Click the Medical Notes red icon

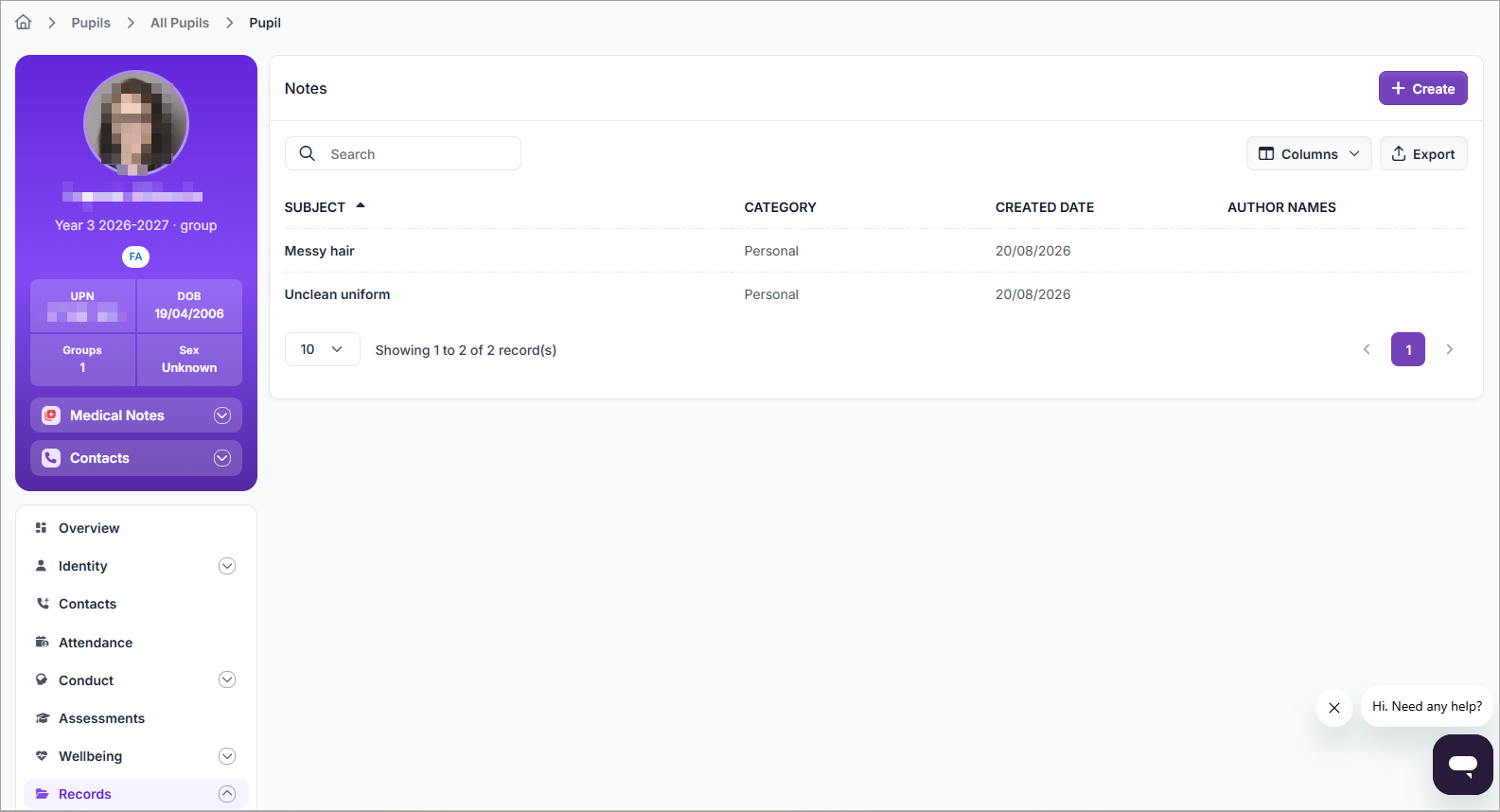tap(51, 415)
